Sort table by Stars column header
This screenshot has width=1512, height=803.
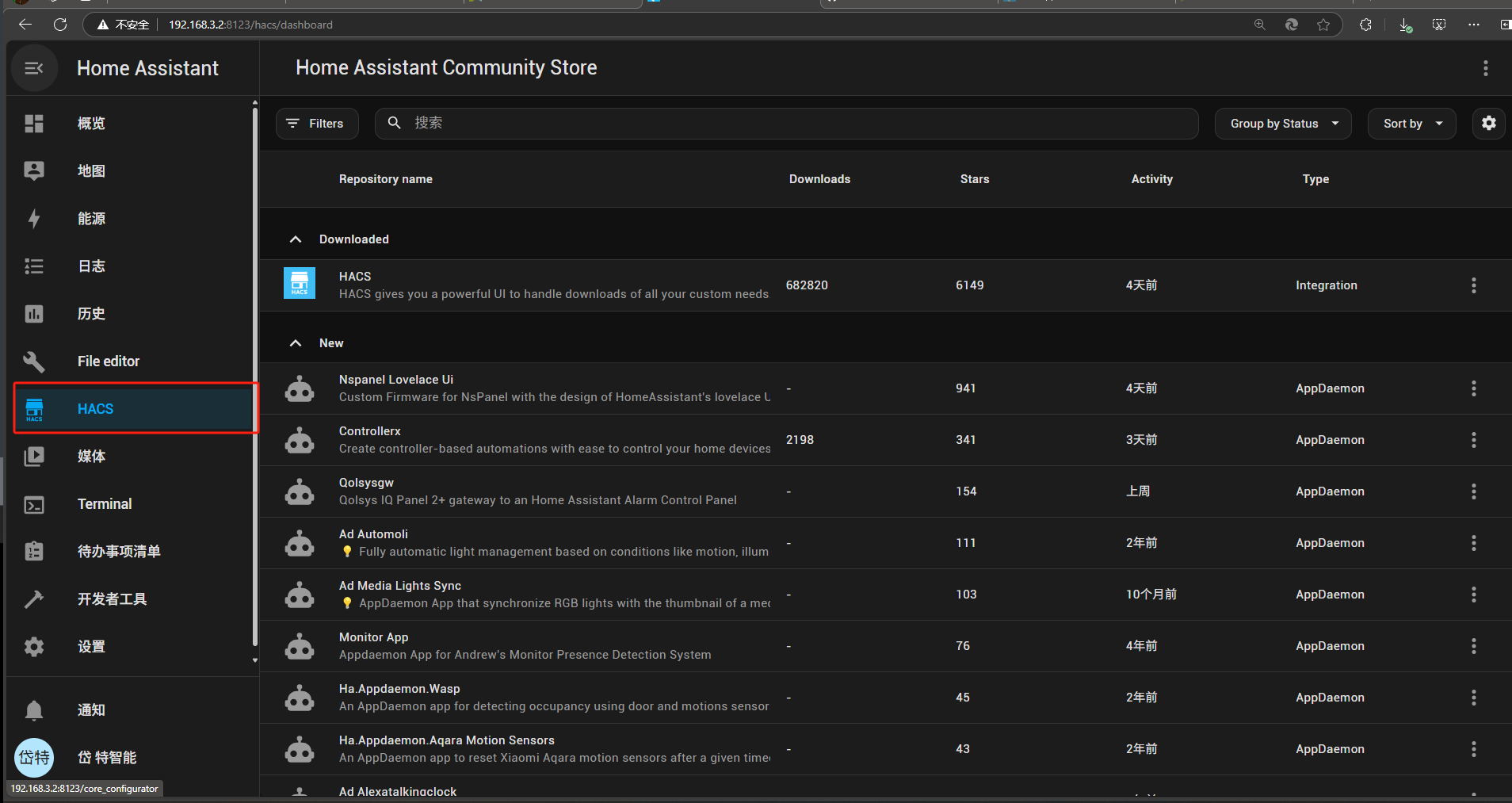[974, 179]
